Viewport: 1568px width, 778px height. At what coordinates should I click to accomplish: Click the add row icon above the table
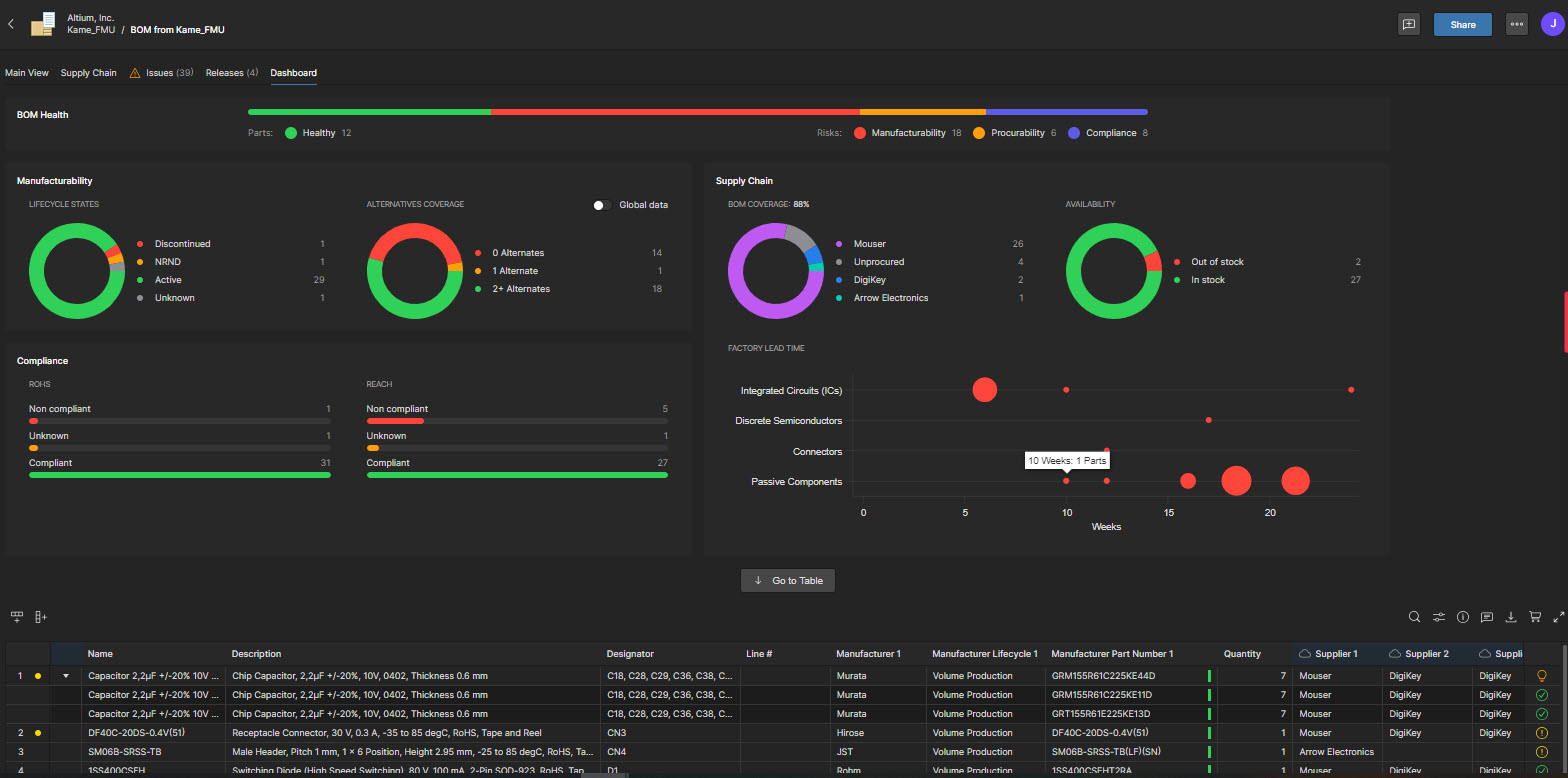click(17, 617)
